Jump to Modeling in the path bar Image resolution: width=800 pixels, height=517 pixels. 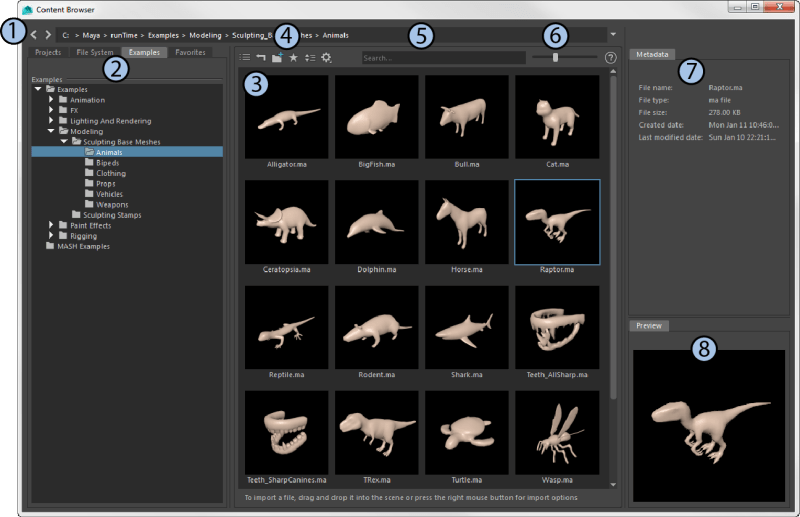point(205,35)
